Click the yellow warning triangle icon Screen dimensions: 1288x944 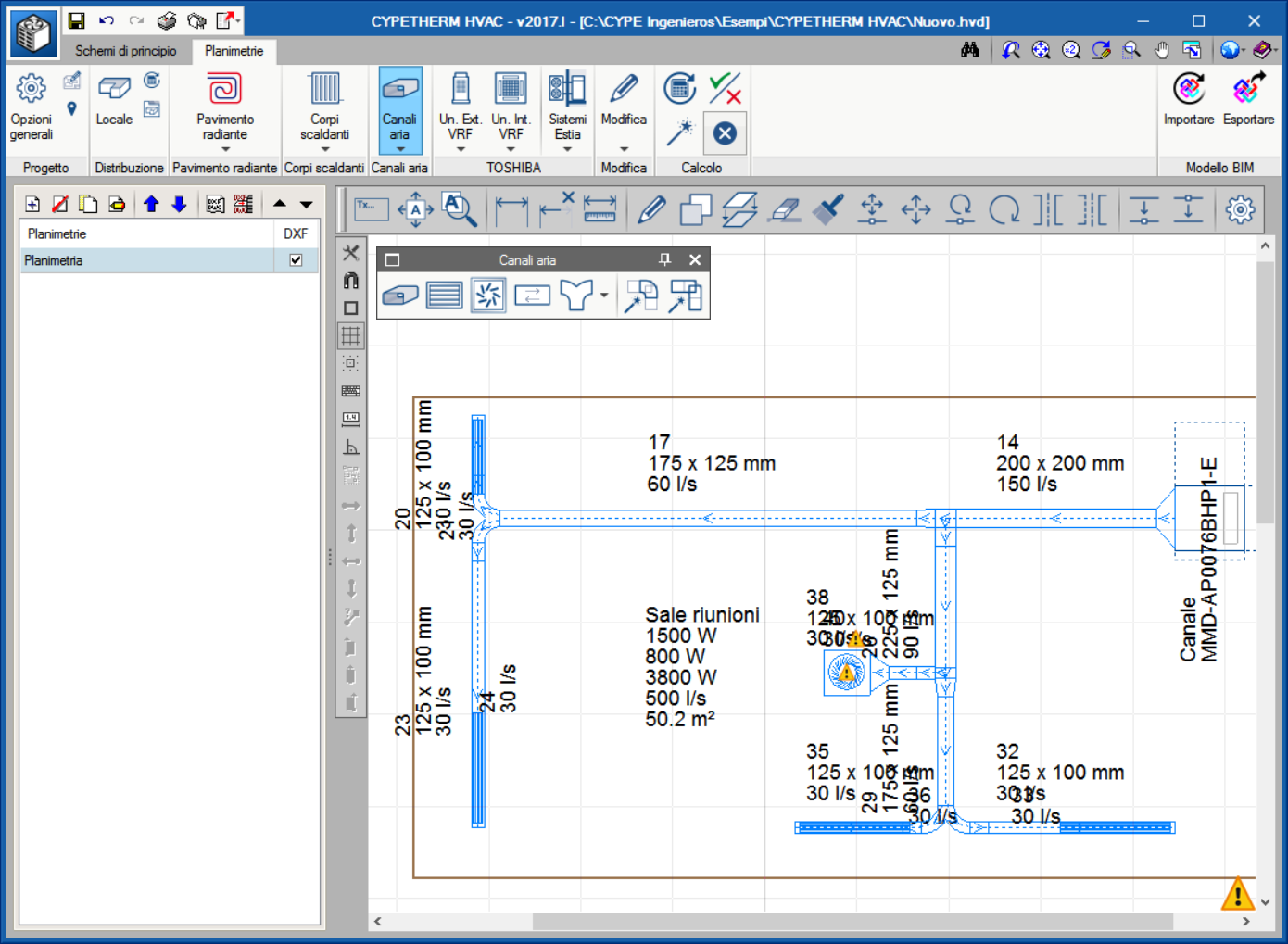1238,893
